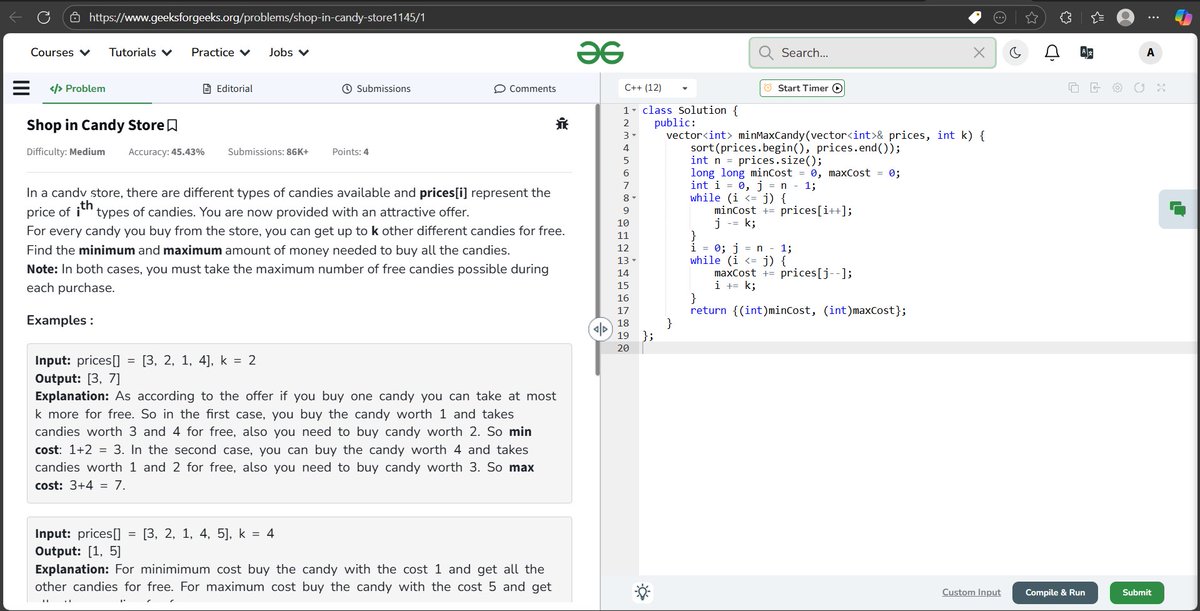
Task: Open the browser favorites list
Action: pyautogui.click(x=1095, y=17)
